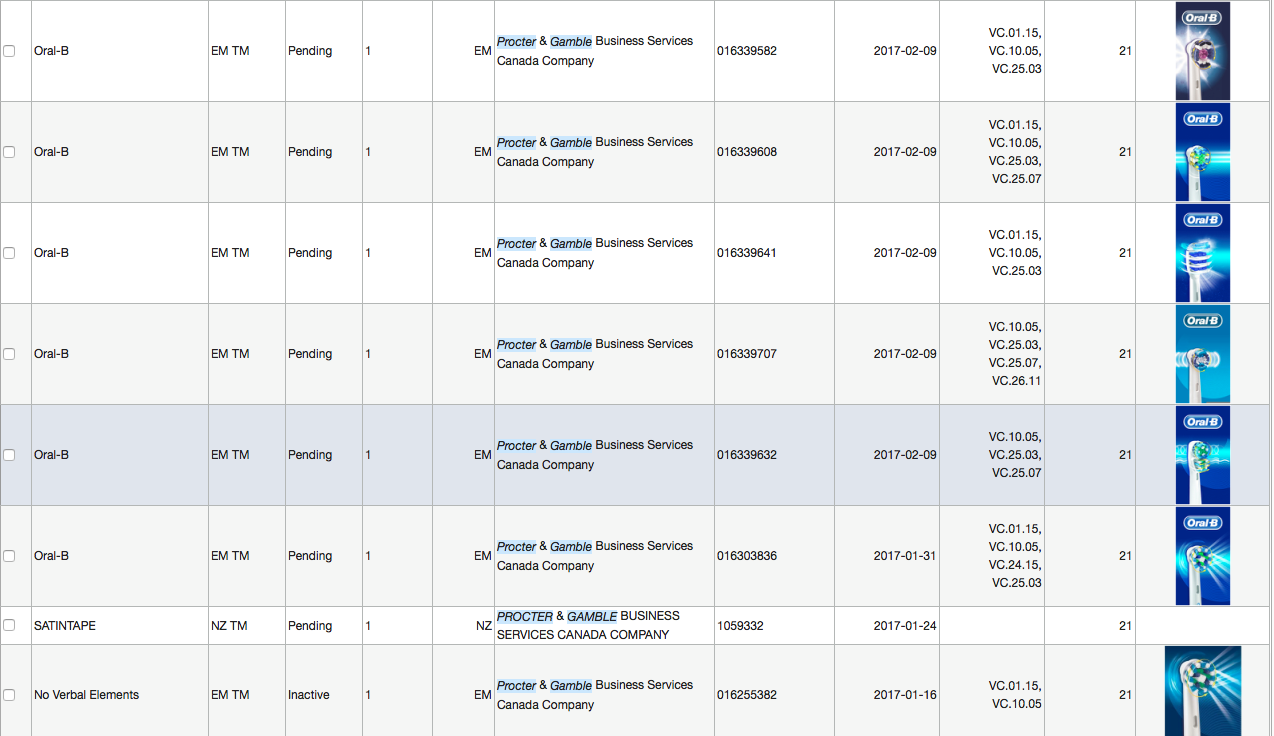This screenshot has height=736, width=1274.
Task: Click NZ application number 1059332
Action: 740,626
